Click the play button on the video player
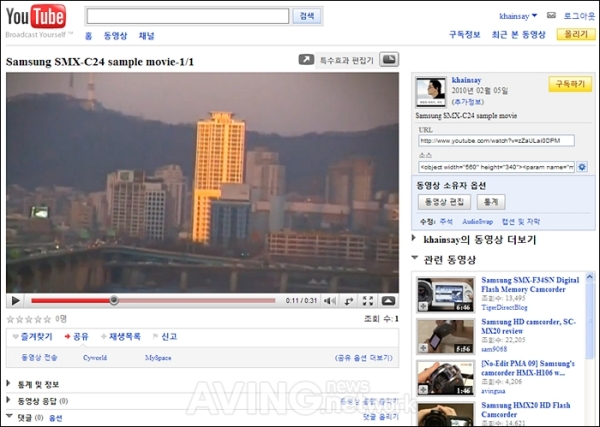The height and width of the screenshot is (427, 600). tap(16, 301)
